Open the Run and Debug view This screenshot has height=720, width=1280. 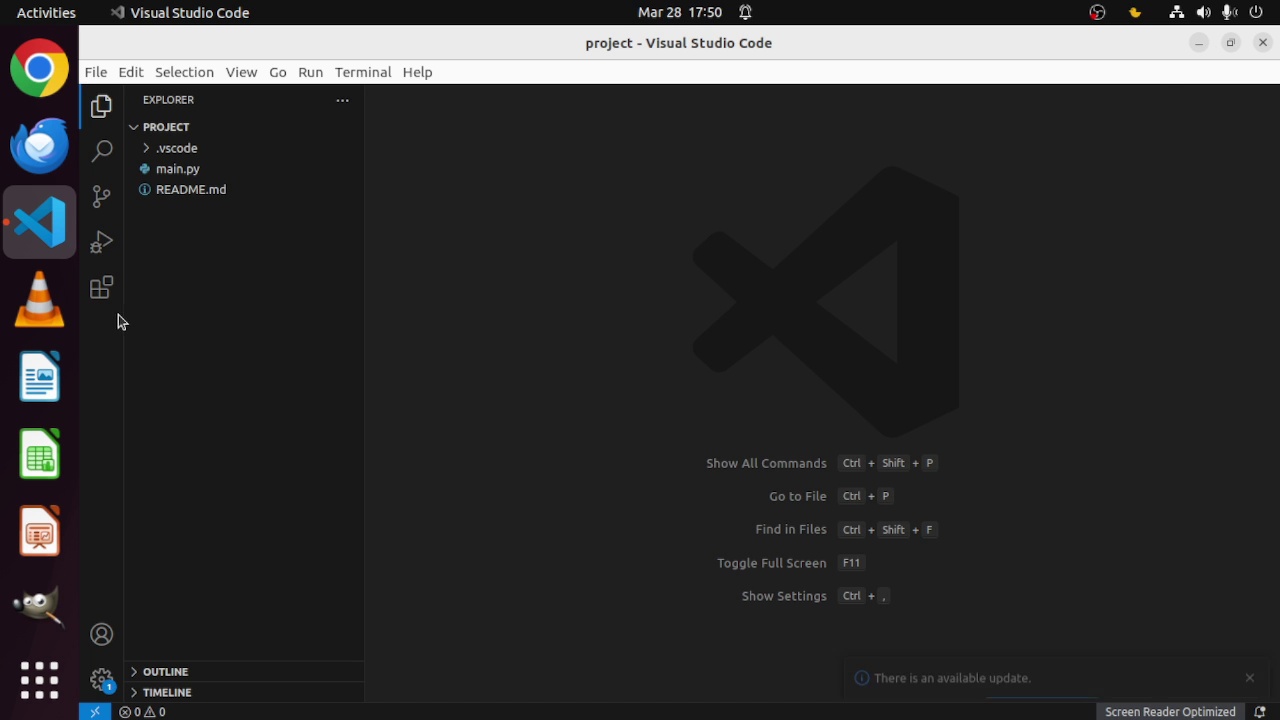[101, 242]
